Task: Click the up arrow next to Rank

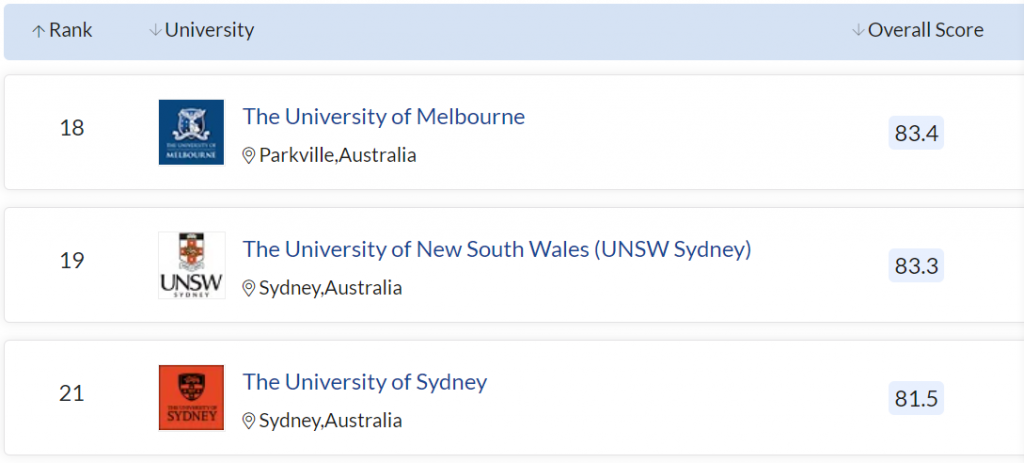Action: (x=39, y=31)
